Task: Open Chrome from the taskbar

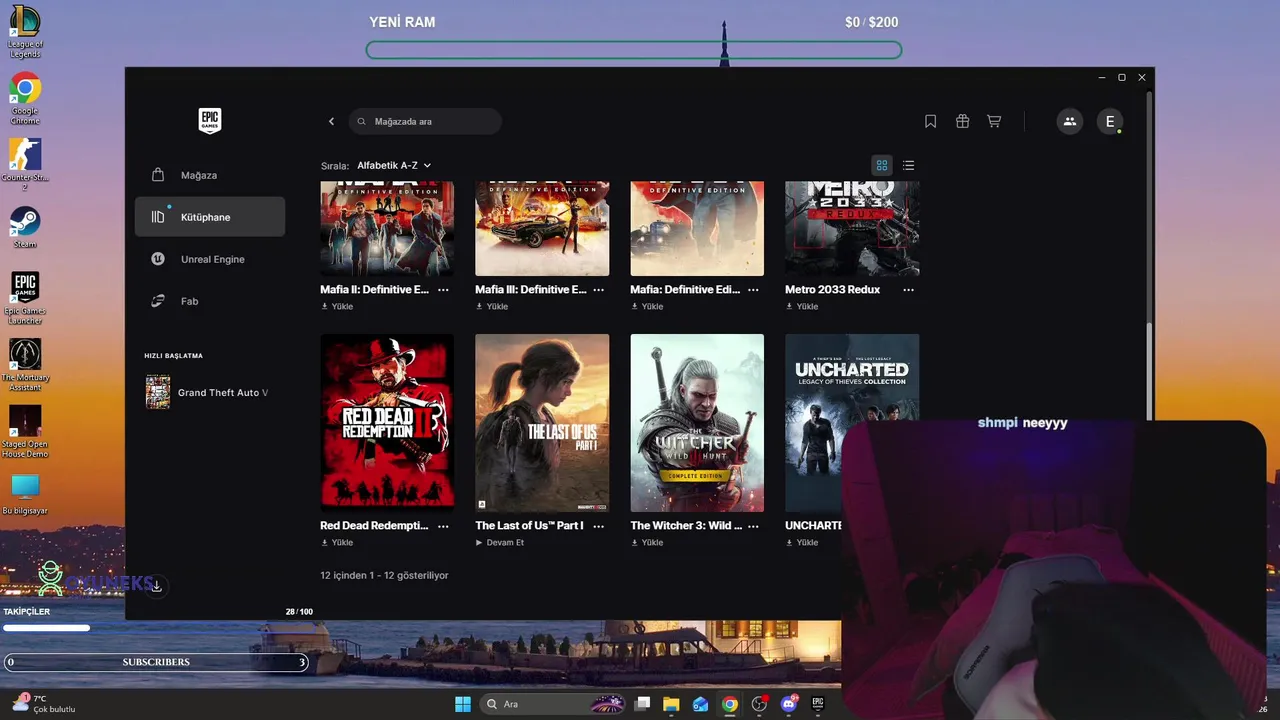Action: [730, 704]
